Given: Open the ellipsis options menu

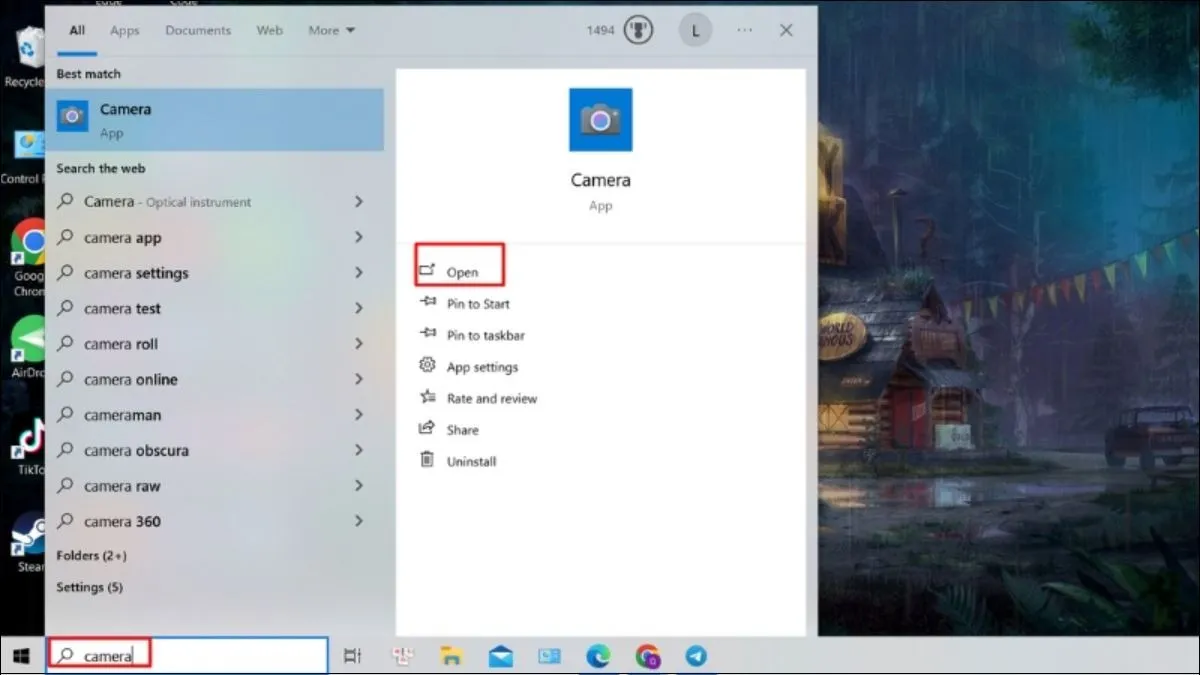Looking at the screenshot, I should 744,30.
